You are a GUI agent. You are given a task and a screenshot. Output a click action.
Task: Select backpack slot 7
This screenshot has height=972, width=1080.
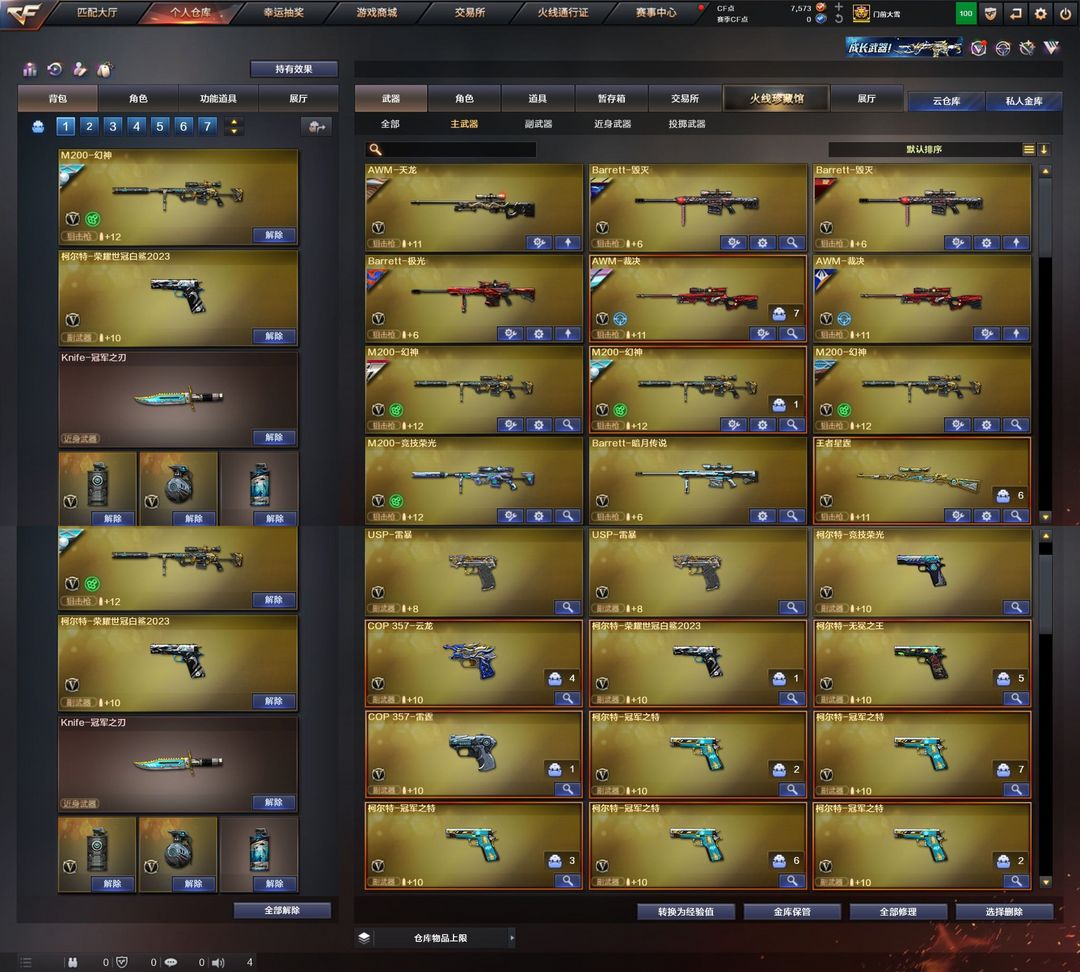point(207,127)
